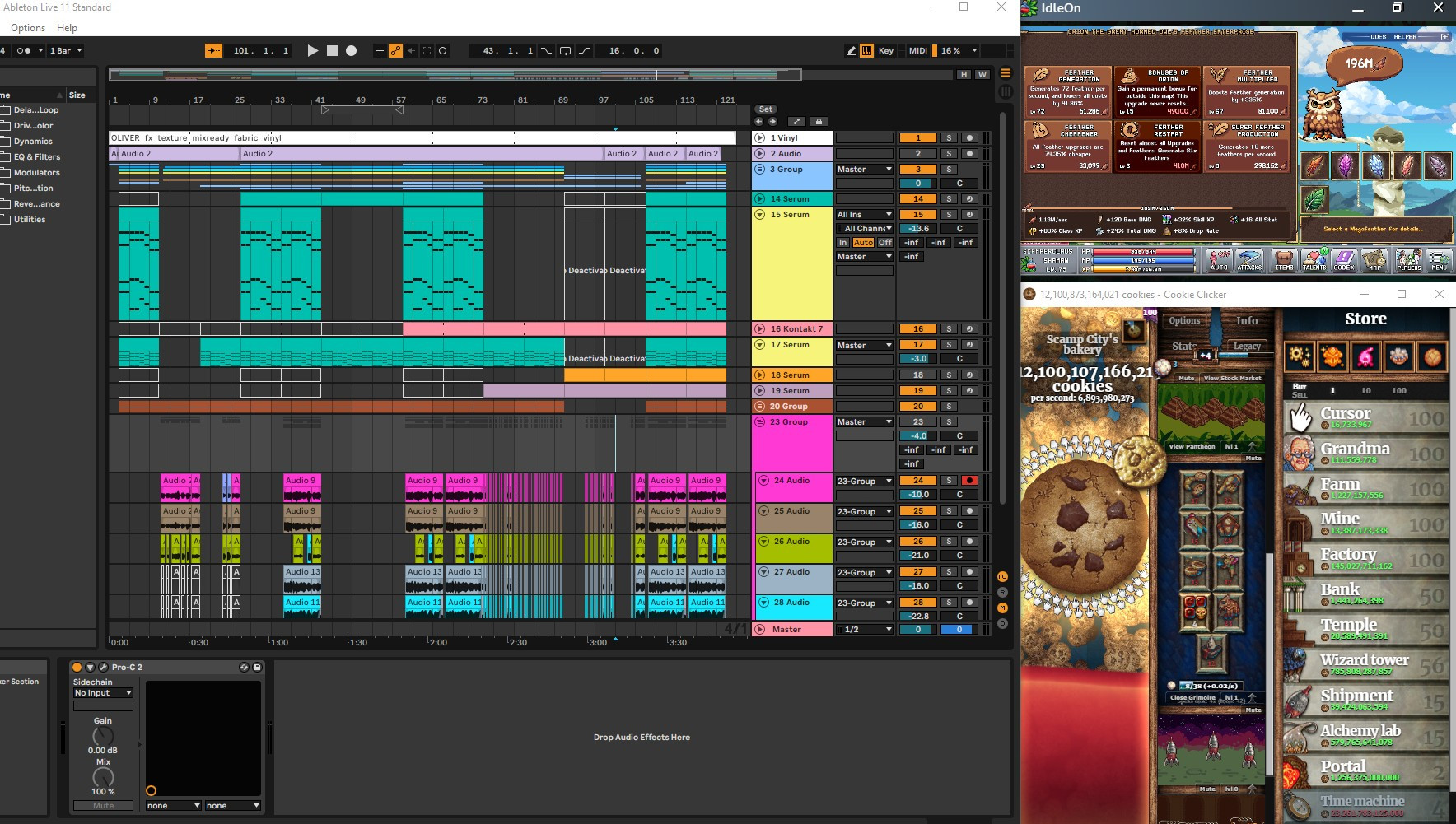Viewport: 1456px width, 824px height.
Task: Click the big cookie in Cookie Clicker
Action: tap(1085, 527)
